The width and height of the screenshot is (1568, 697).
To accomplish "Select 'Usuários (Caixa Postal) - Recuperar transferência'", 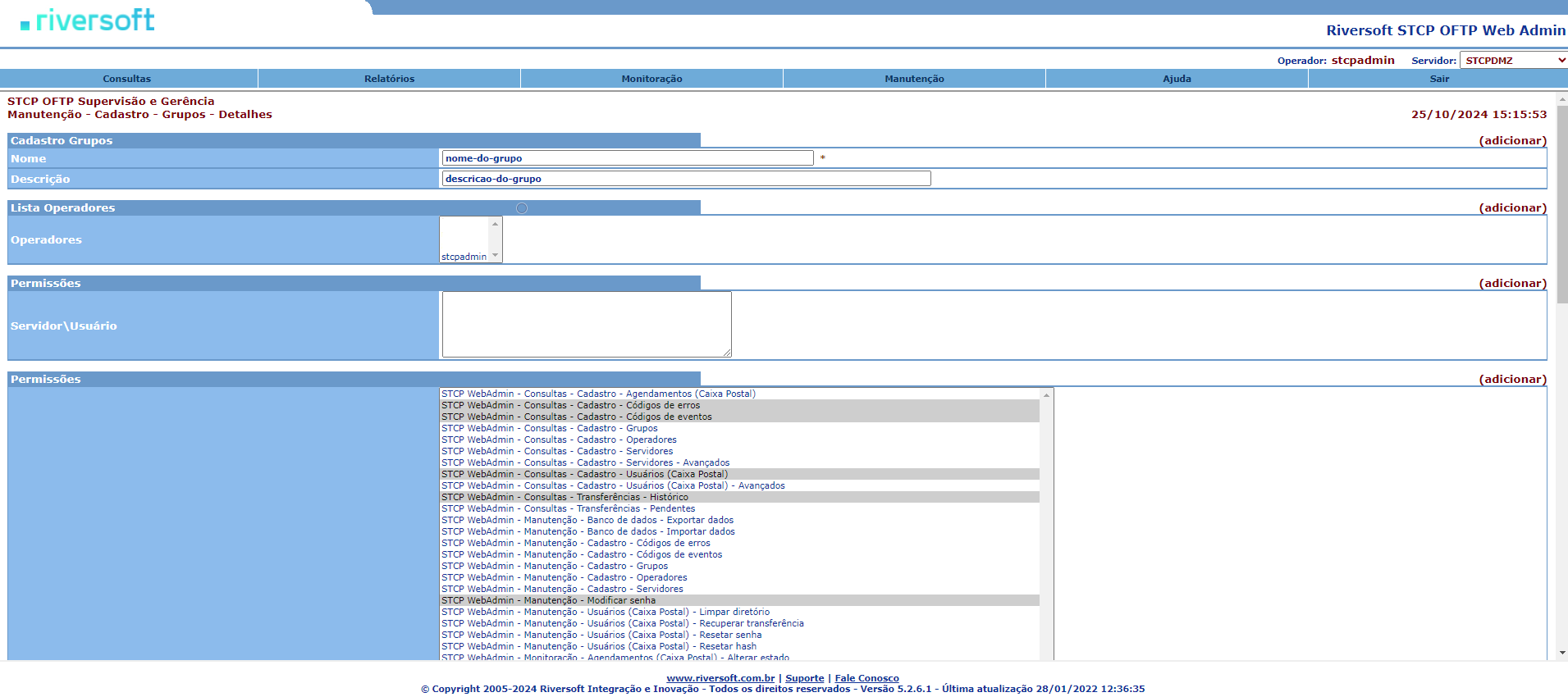I will click(740, 623).
